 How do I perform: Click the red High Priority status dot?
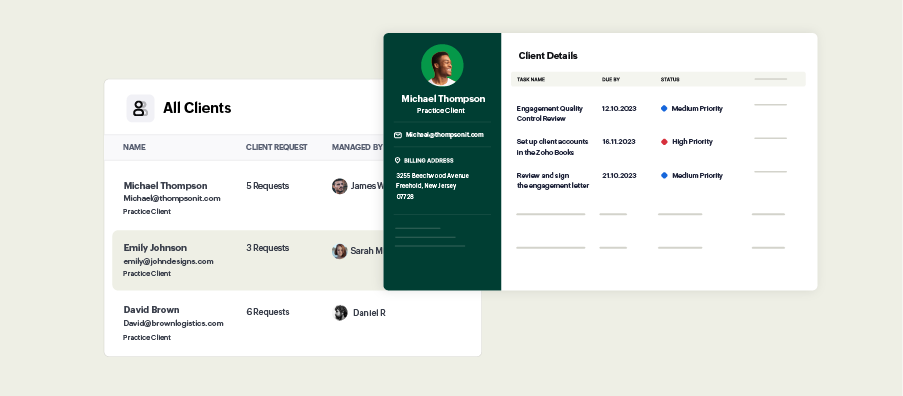[664, 142]
